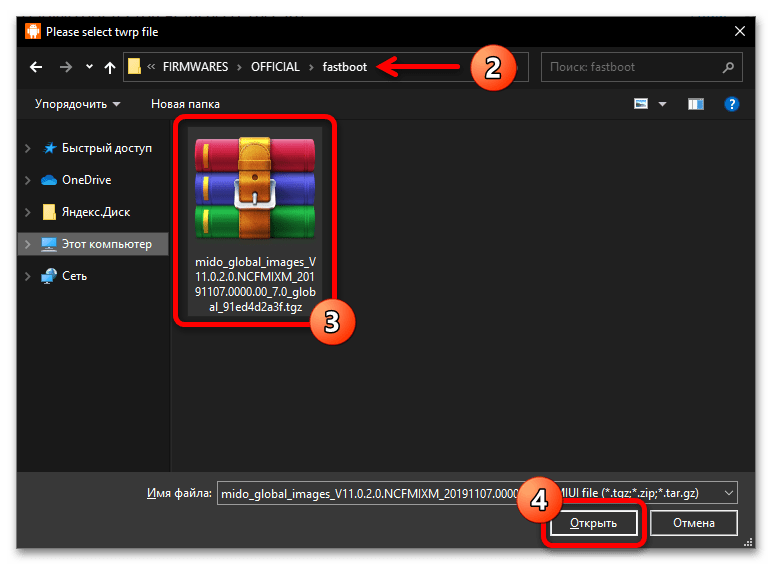
Task: Open help with question mark icon
Action: tap(732, 104)
